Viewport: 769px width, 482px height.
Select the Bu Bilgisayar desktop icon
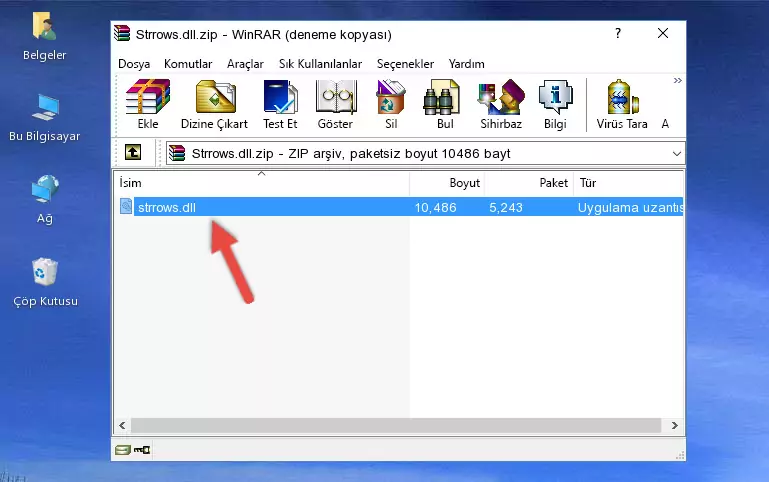point(45,118)
